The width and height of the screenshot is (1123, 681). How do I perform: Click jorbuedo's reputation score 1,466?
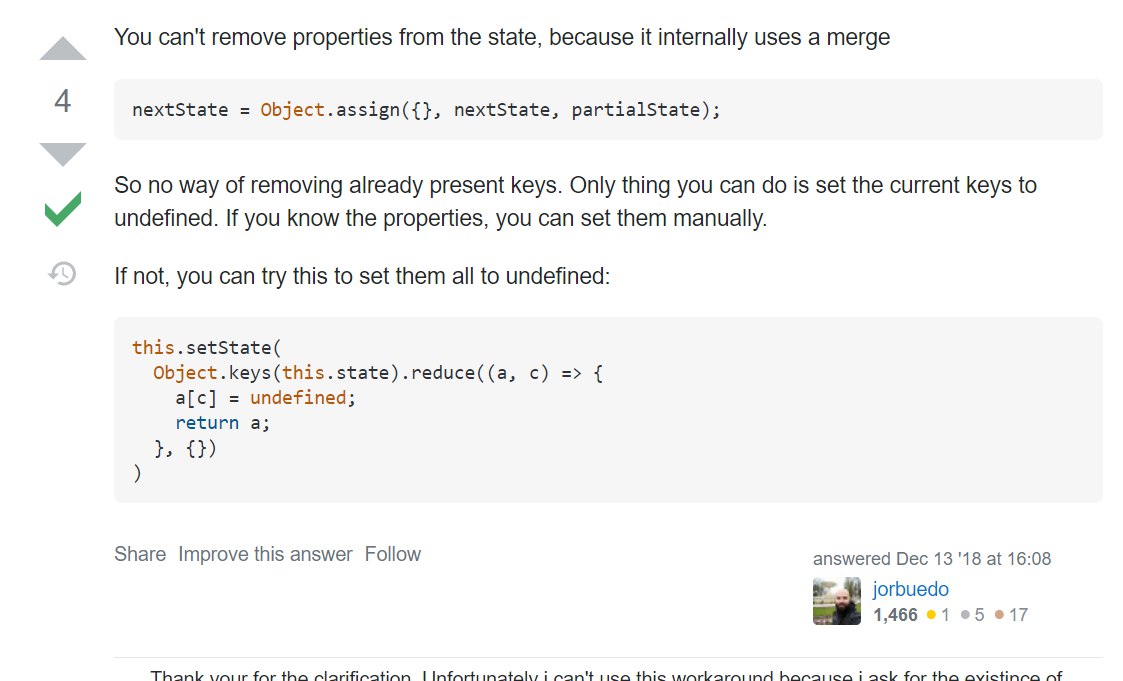pos(895,615)
